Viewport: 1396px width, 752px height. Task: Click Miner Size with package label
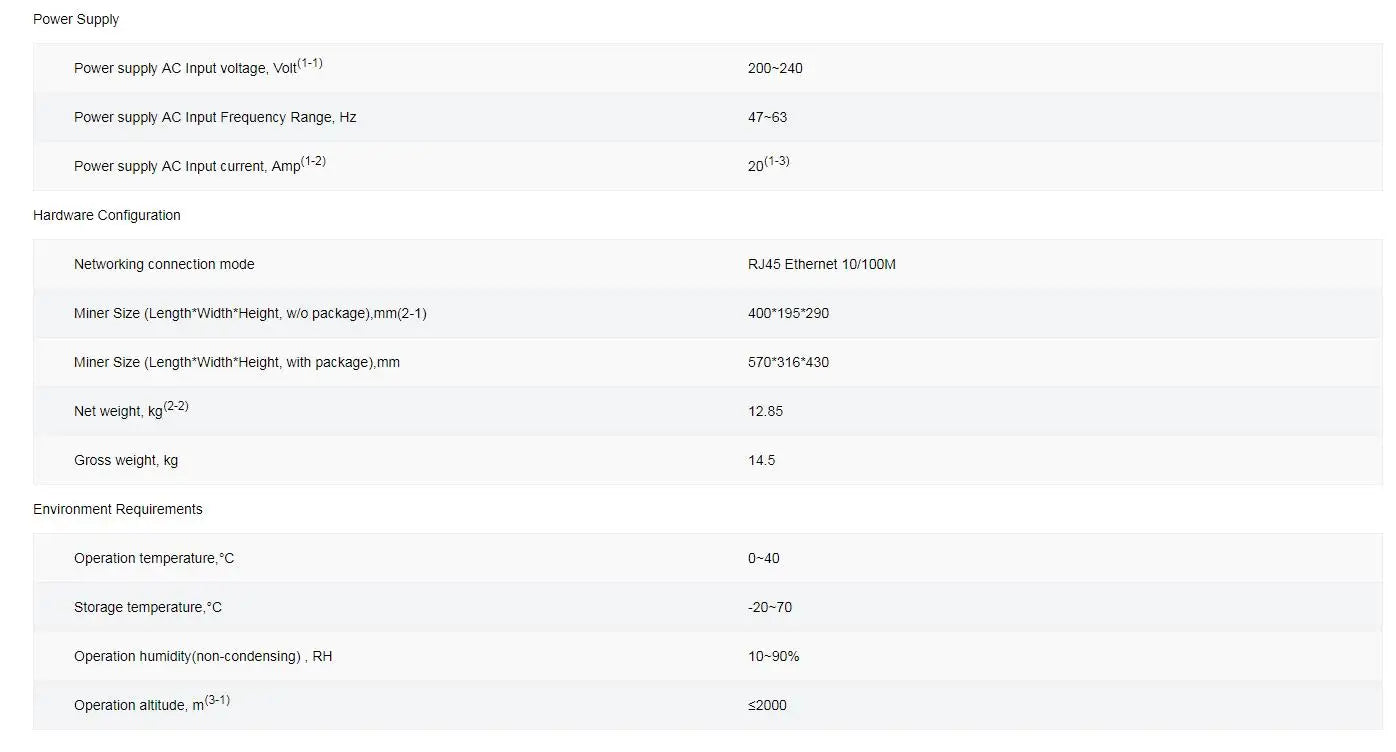click(237, 362)
